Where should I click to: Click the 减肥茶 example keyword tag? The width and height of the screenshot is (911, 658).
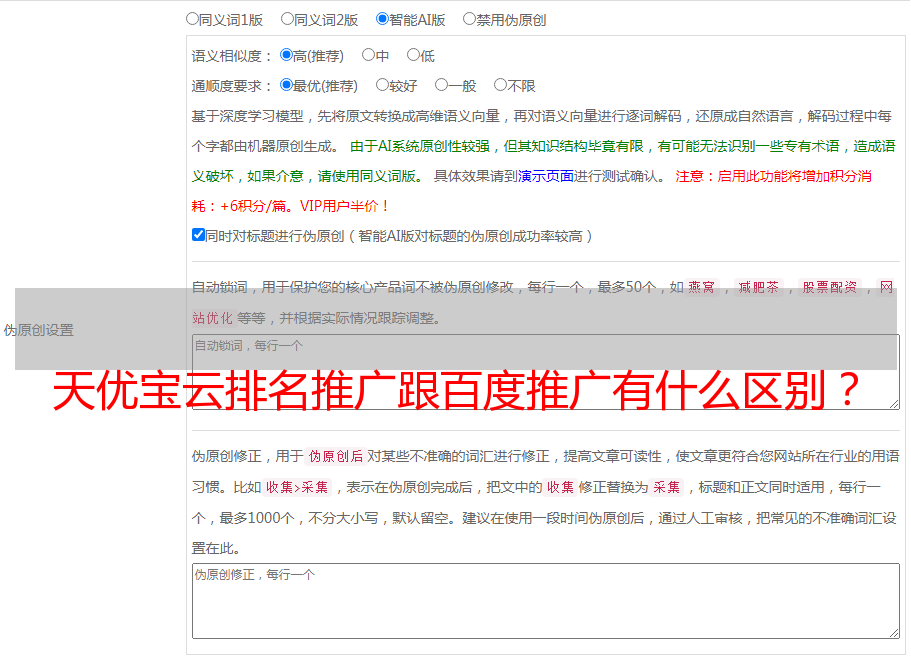758,287
